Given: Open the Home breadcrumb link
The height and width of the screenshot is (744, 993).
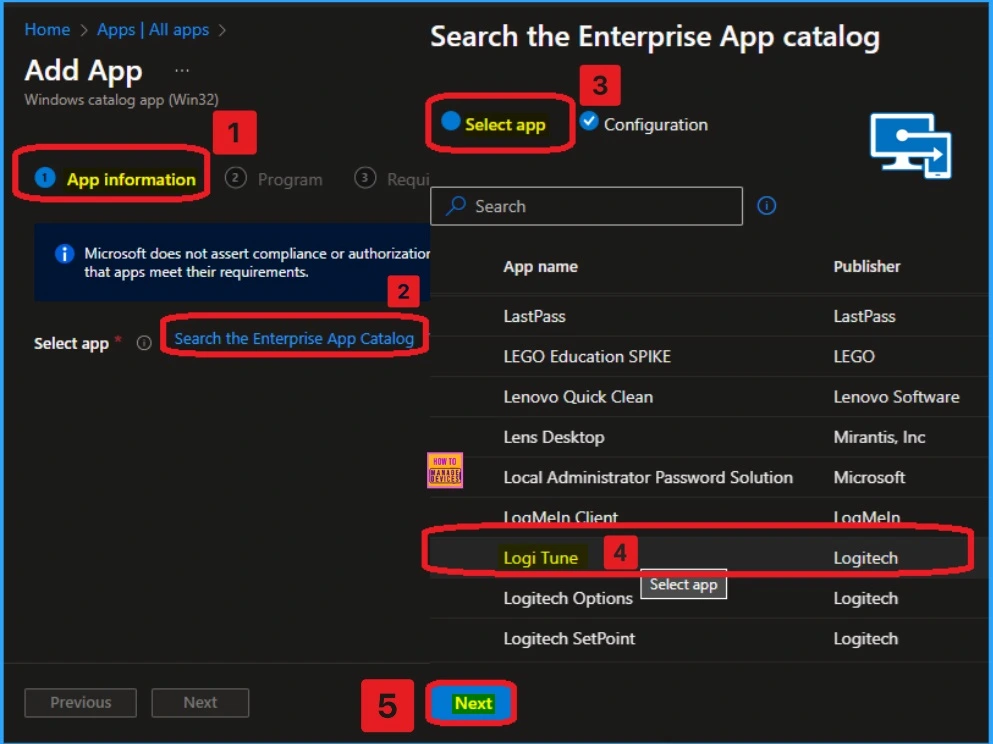Looking at the screenshot, I should (x=47, y=30).
